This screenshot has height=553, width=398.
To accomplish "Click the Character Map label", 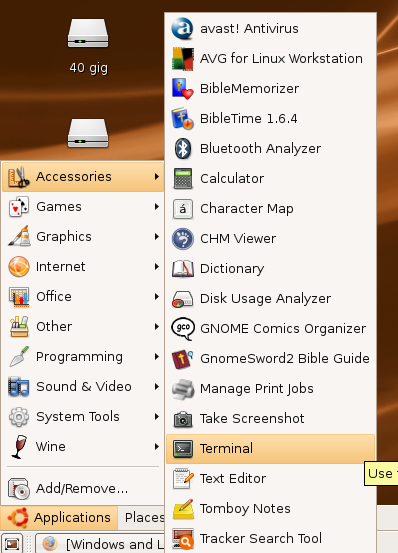I will point(247,209).
